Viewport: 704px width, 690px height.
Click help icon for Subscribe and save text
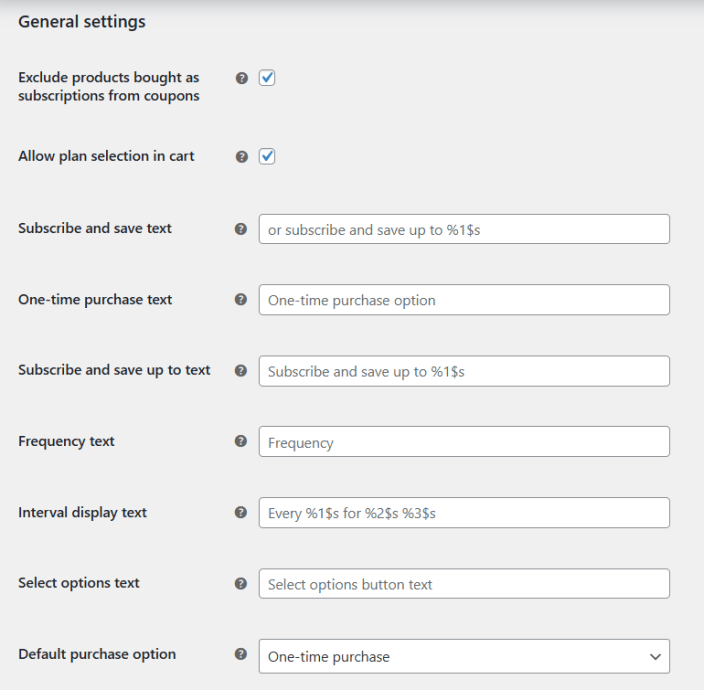(x=241, y=229)
